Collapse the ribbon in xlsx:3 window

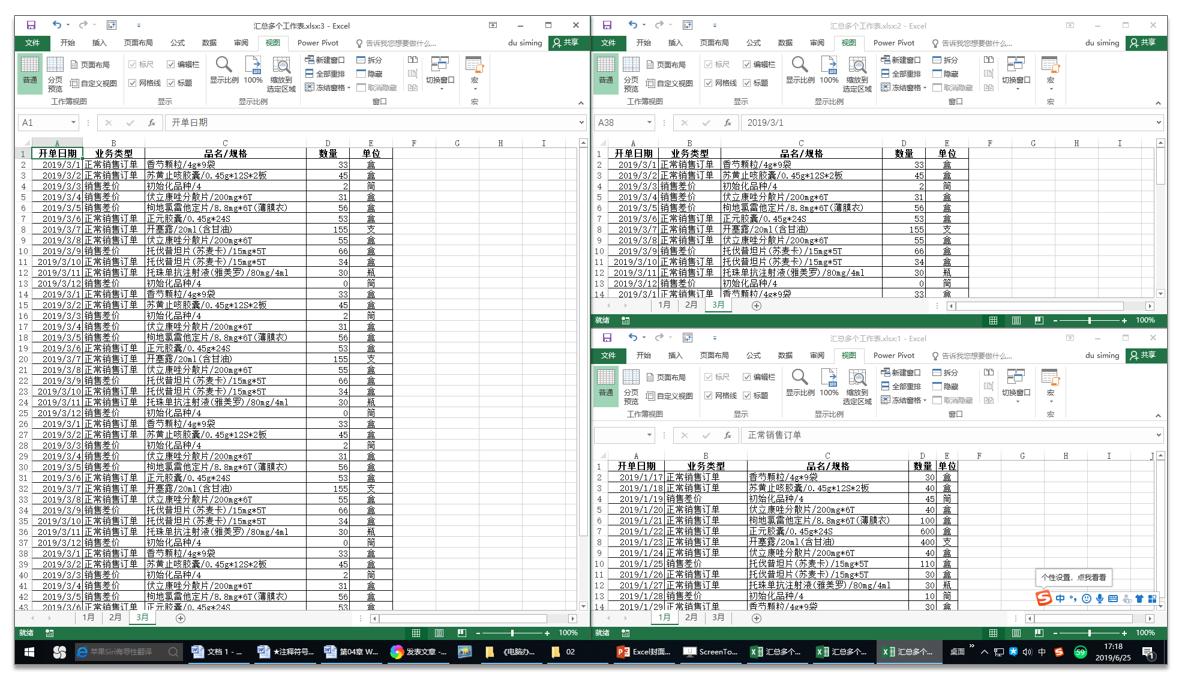[581, 102]
